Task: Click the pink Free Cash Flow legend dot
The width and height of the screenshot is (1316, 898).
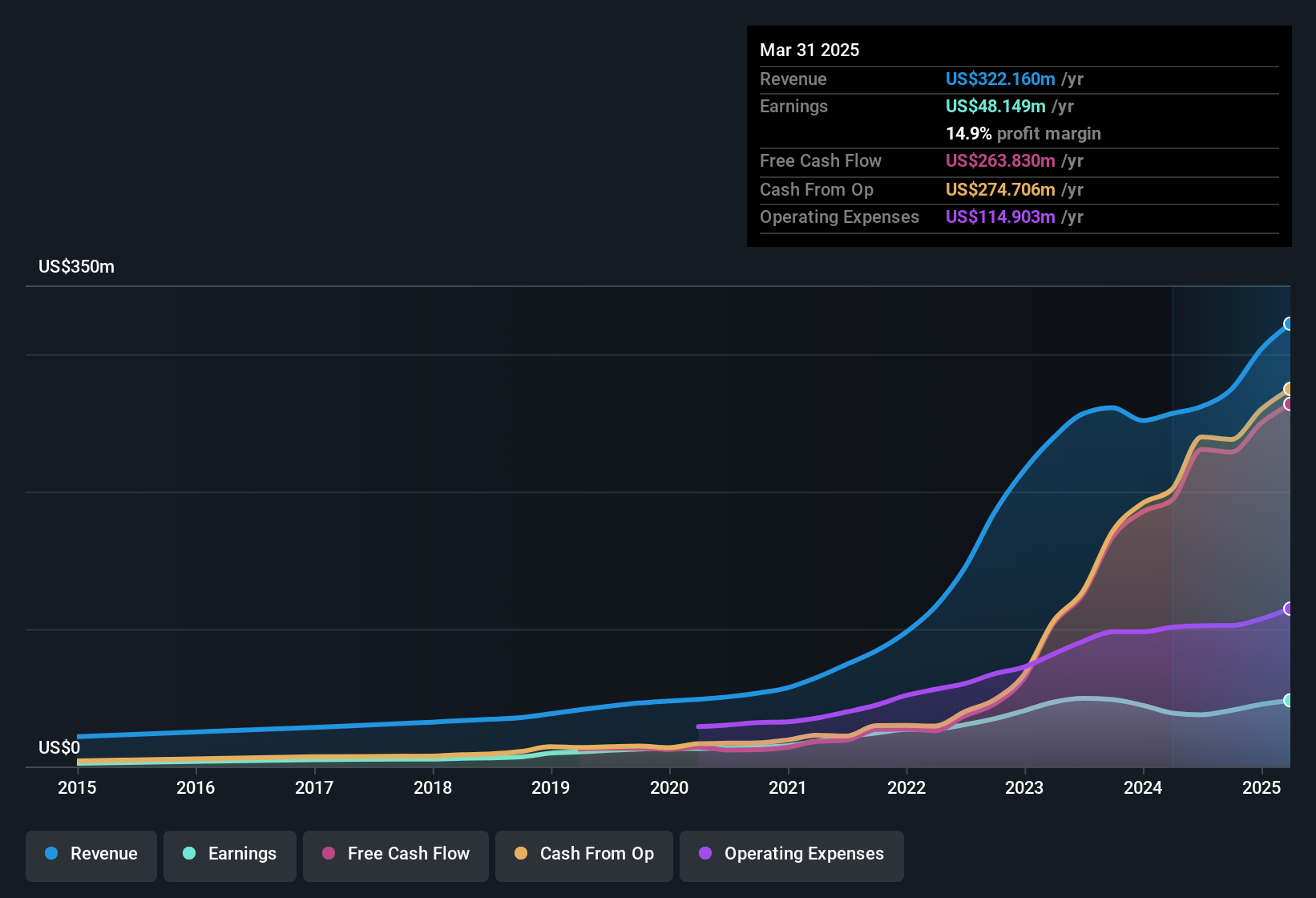Action: tap(328, 855)
